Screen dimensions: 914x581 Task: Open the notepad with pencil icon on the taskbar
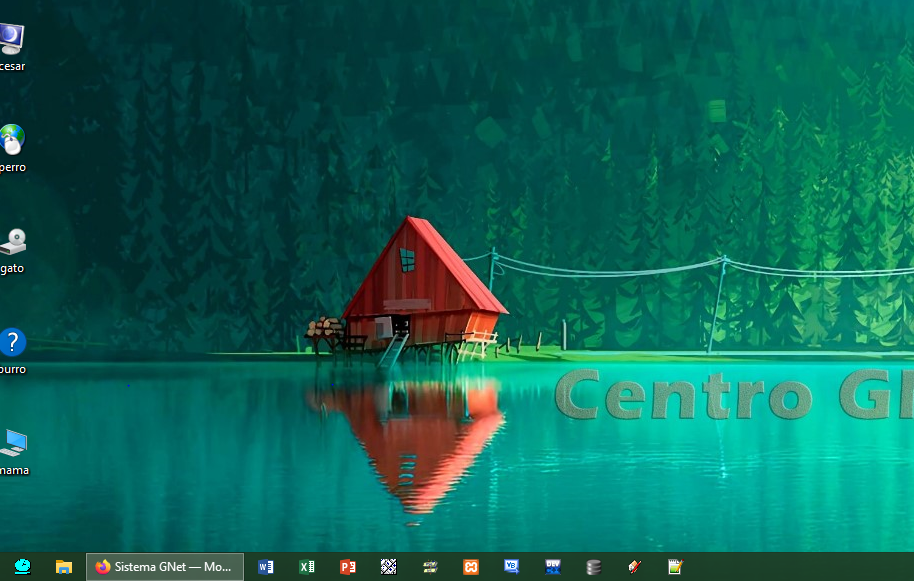[x=675, y=566]
